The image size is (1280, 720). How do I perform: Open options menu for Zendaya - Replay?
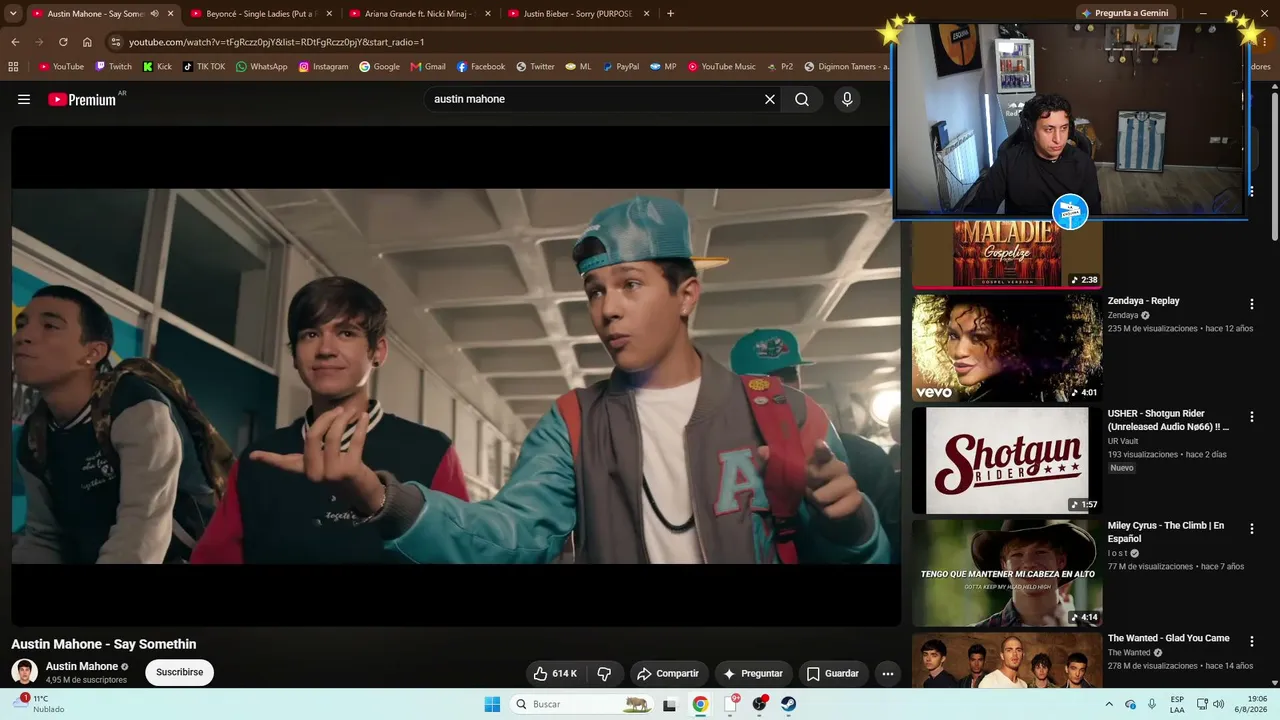[1251, 304]
